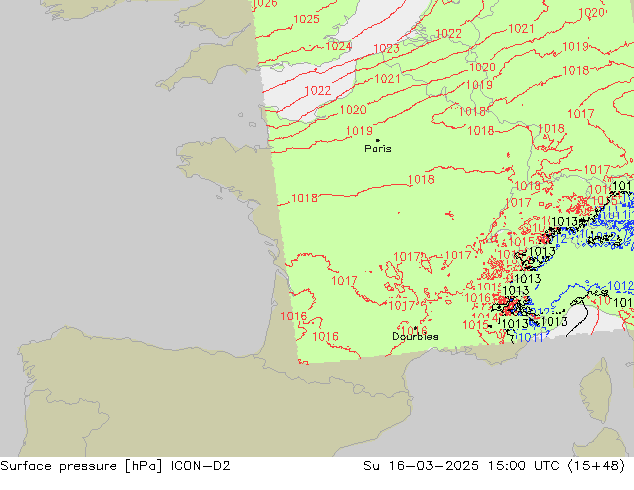Click the date 'Su 16-03-2025' text

click(x=421, y=466)
